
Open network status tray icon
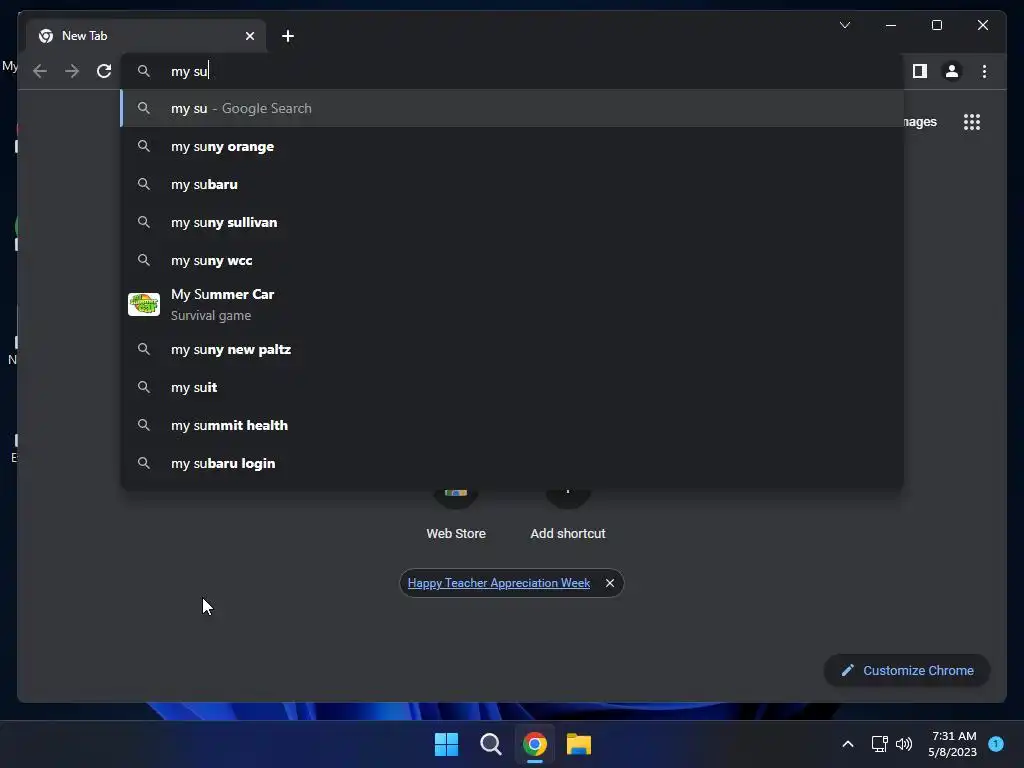coord(879,744)
